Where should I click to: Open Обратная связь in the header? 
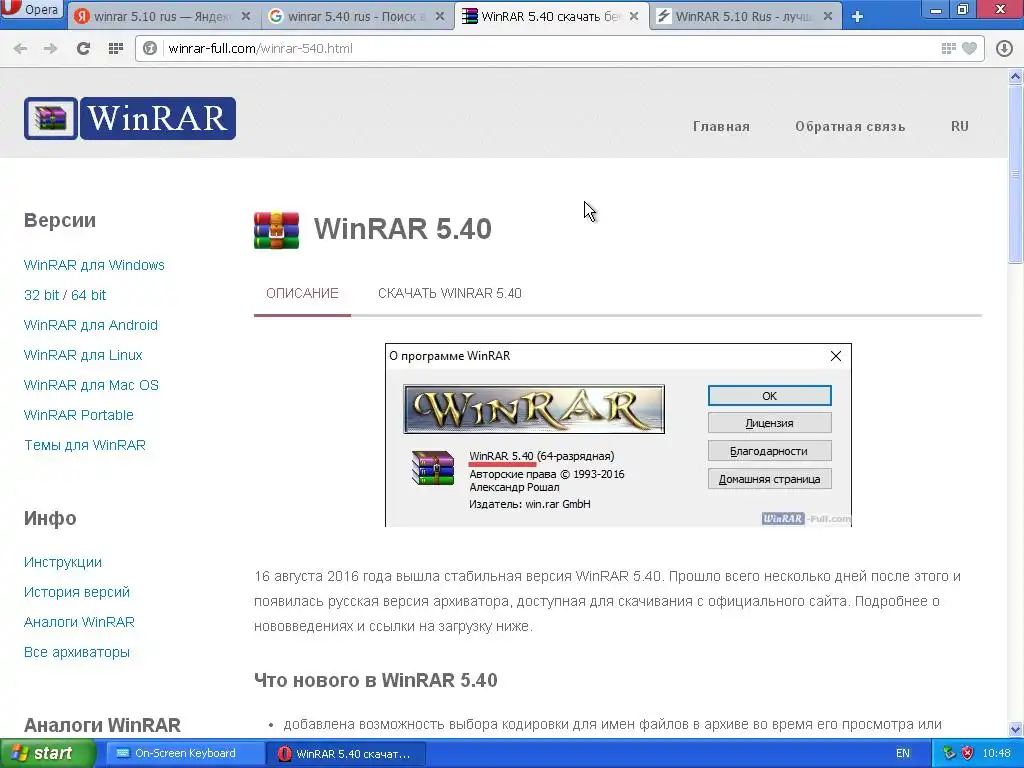pyautogui.click(x=850, y=126)
